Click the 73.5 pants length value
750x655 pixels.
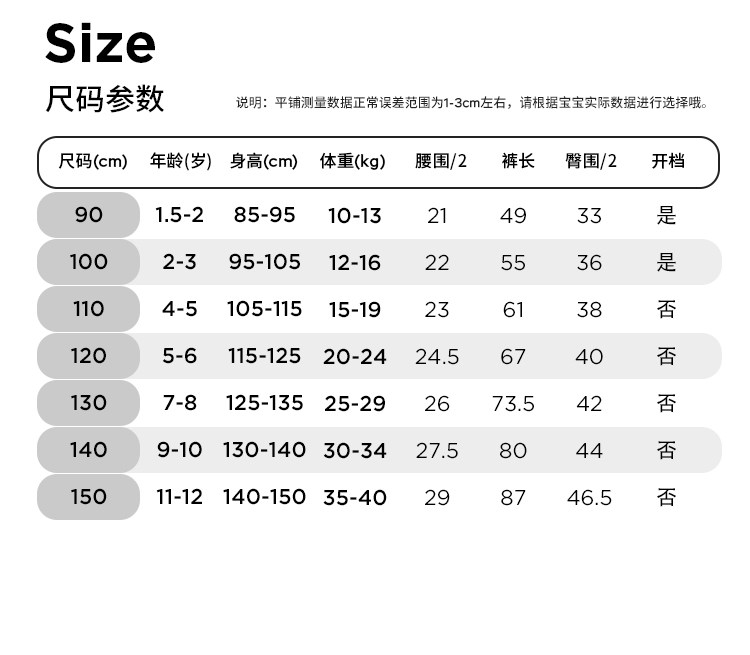coord(513,404)
